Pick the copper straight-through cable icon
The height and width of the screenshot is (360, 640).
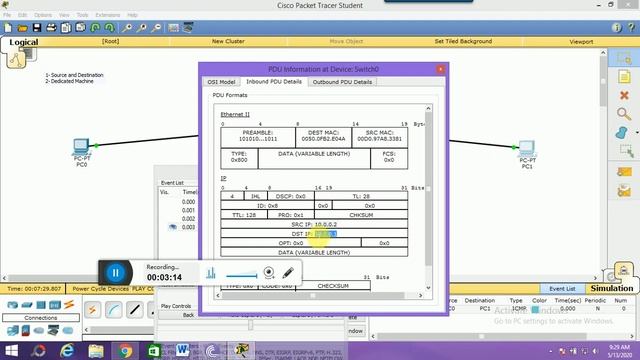[x=135, y=310]
